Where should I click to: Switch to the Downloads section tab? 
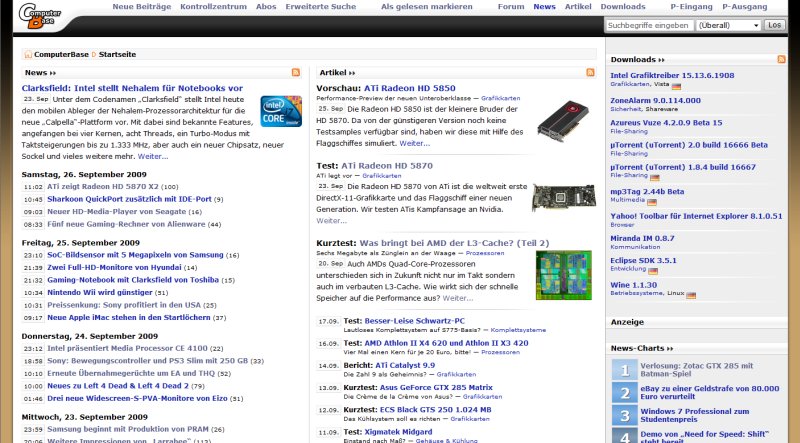click(622, 7)
